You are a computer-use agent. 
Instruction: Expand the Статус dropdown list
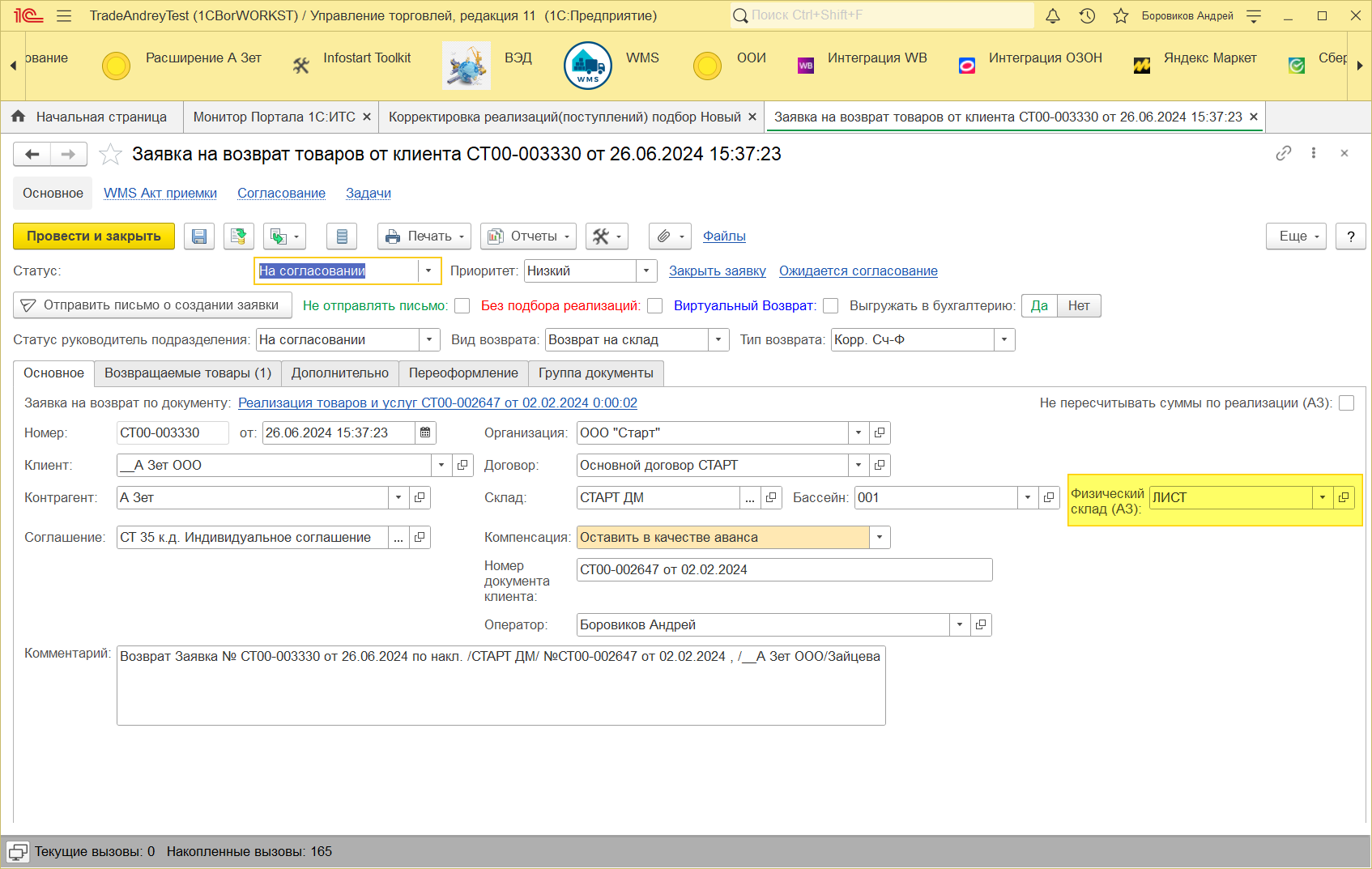[428, 271]
